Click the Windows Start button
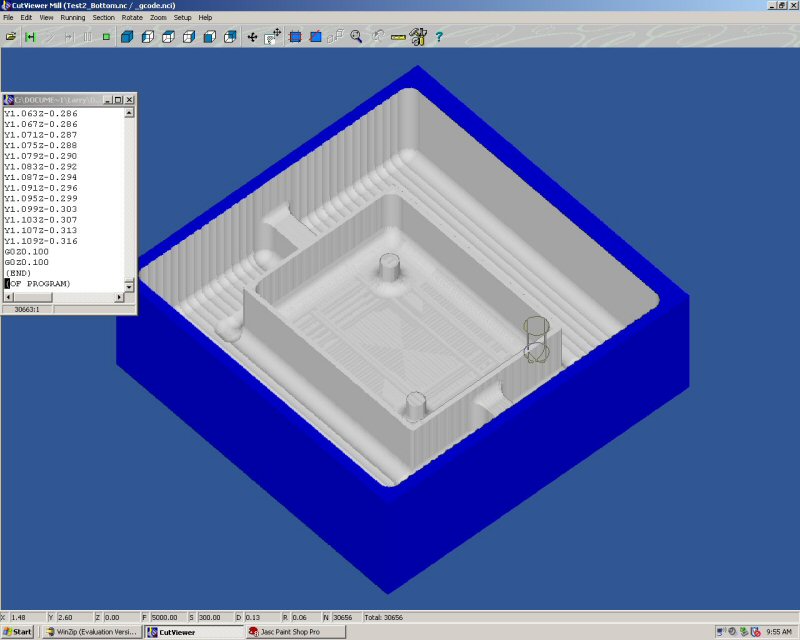The width and height of the screenshot is (800, 640). pos(17,632)
